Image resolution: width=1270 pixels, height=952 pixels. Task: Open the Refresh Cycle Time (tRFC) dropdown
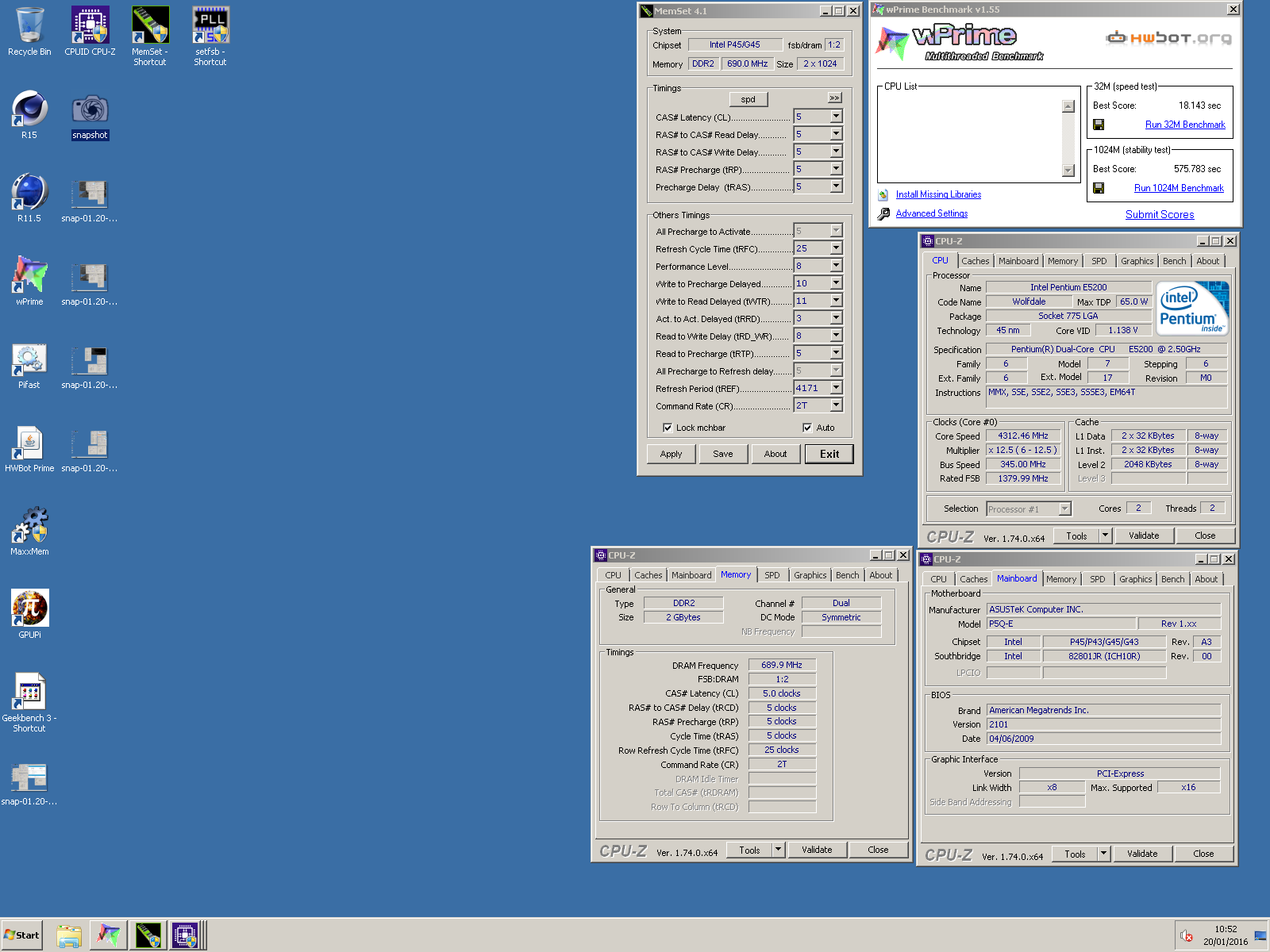pyautogui.click(x=836, y=248)
